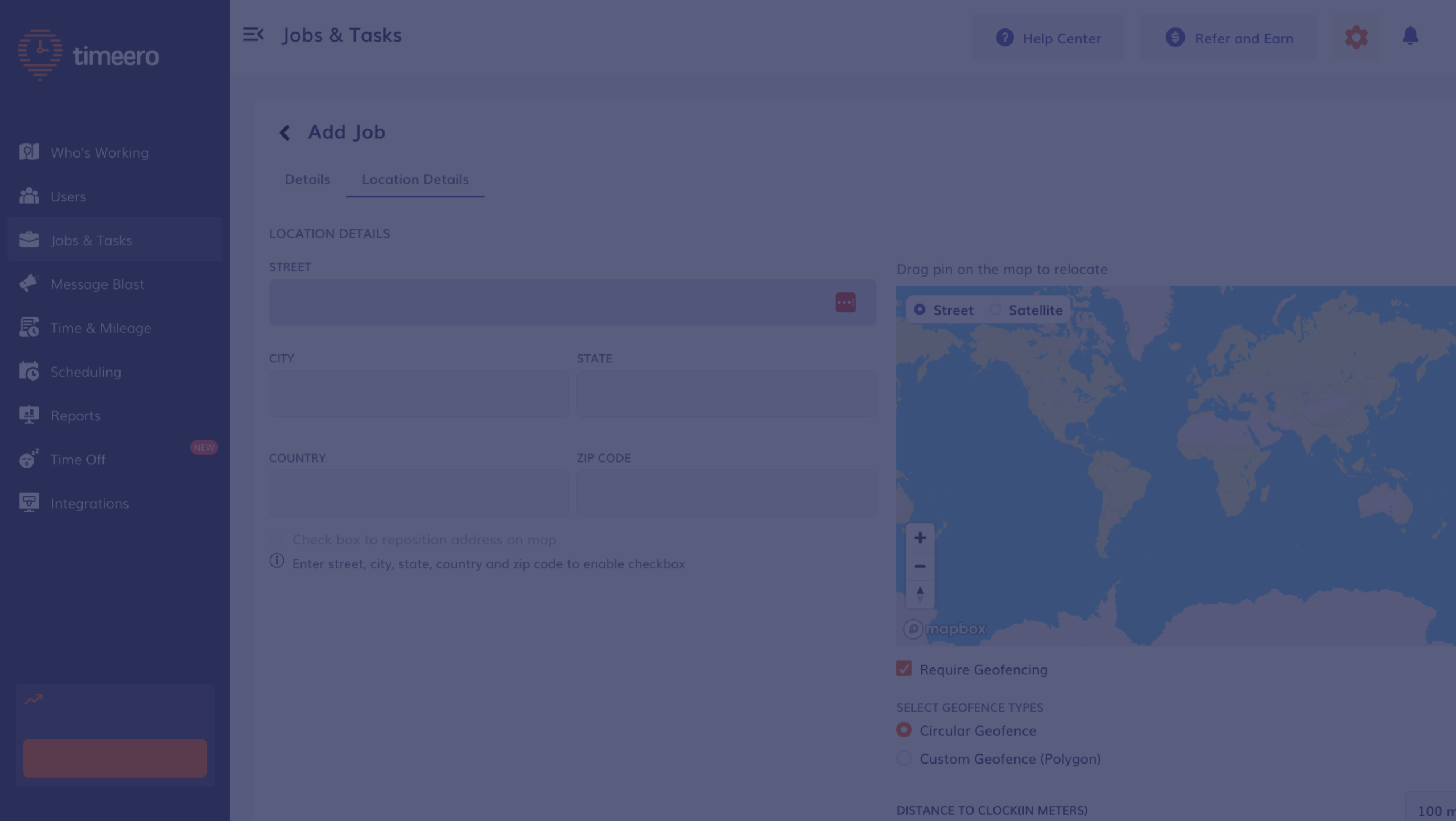Go back using the Add Job chevron
The width and height of the screenshot is (1456, 821).
(x=284, y=133)
